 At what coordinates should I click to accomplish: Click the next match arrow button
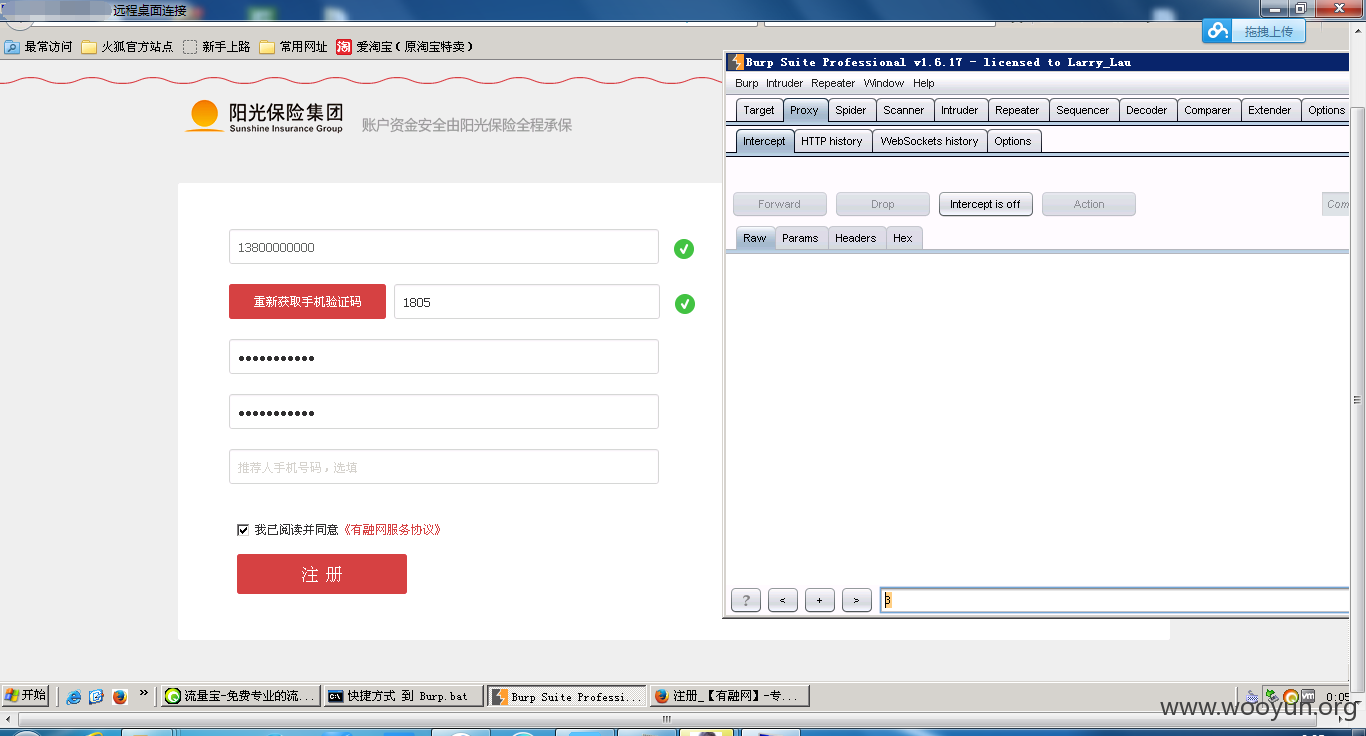pyautogui.click(x=856, y=600)
